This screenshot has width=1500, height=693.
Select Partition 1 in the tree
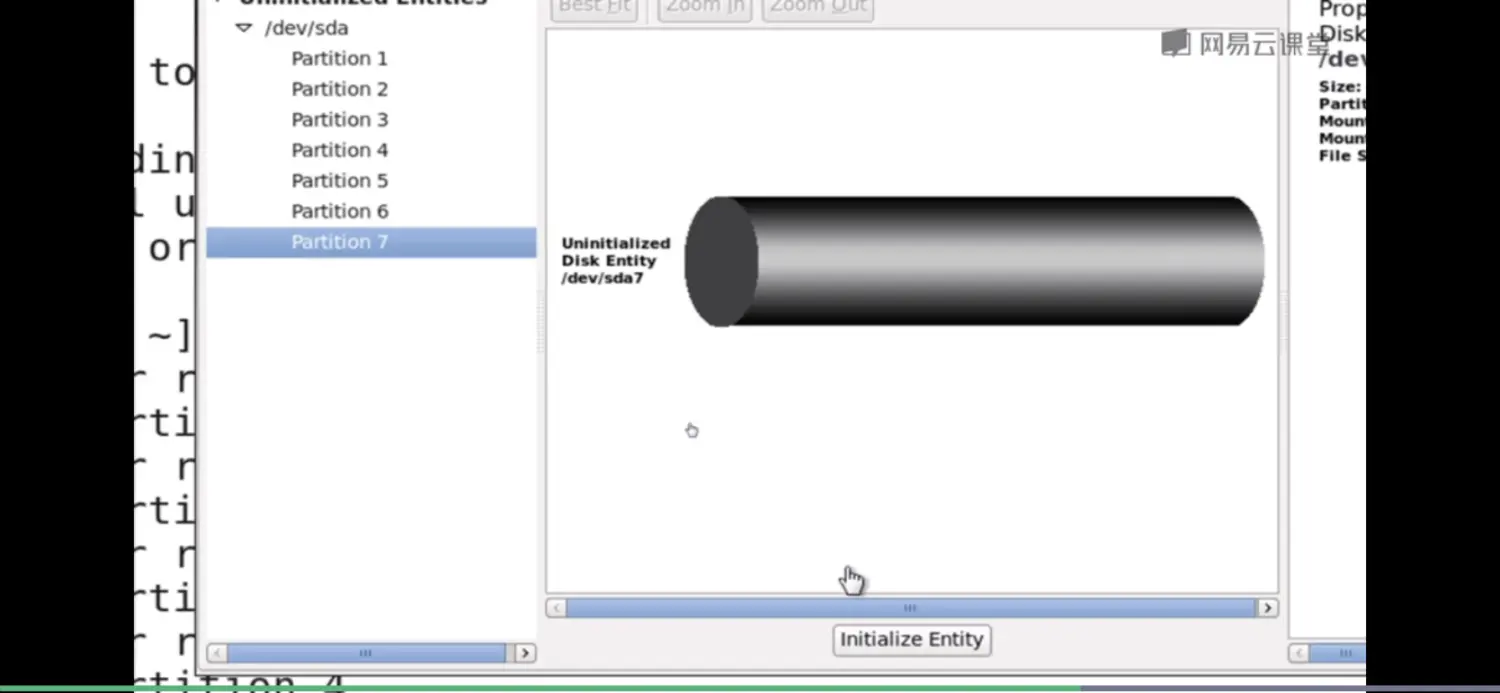coord(339,59)
